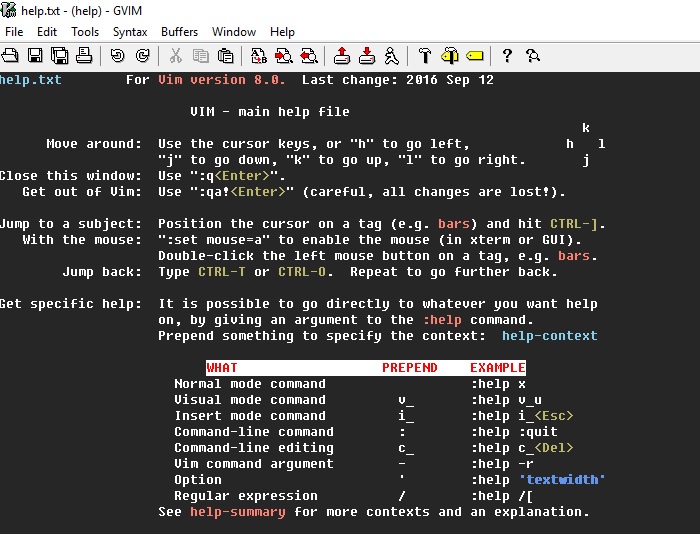Click the "VIM - main help file" title
Image resolution: width=700 pixels, height=534 pixels.
[x=270, y=112]
